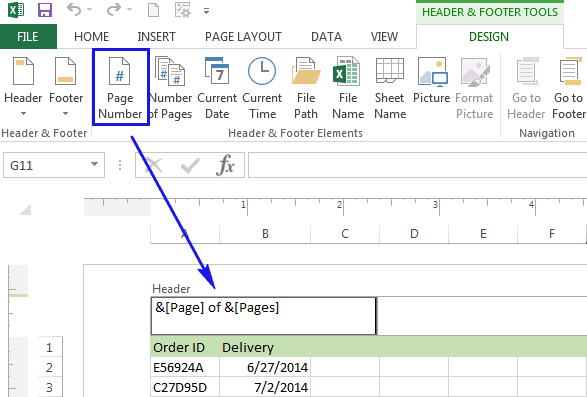587x397 pixels.
Task: Click the Order ID cell
Action: (185, 347)
